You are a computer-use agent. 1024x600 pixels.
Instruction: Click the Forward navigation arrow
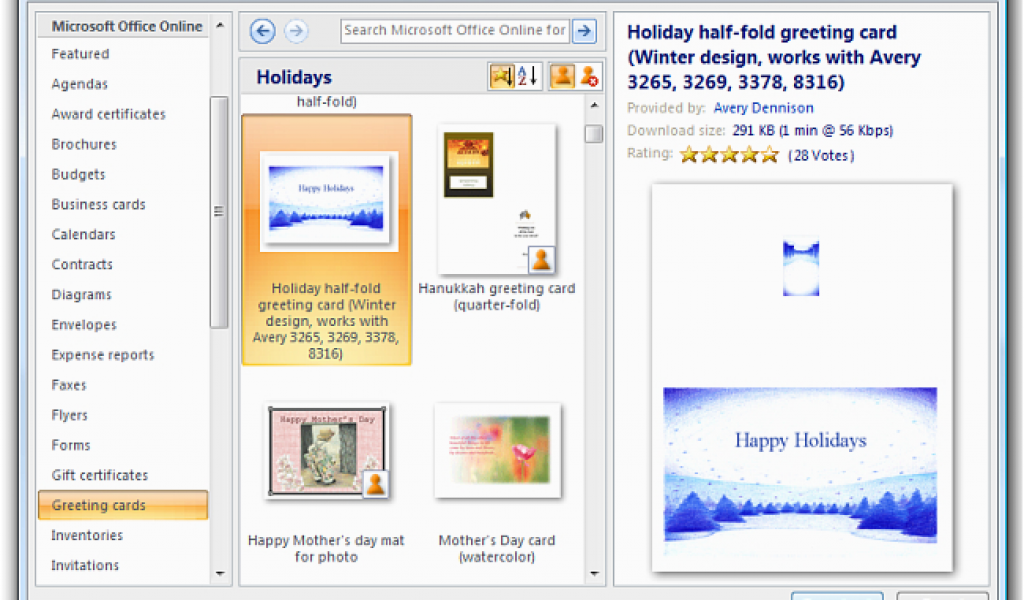pos(296,31)
